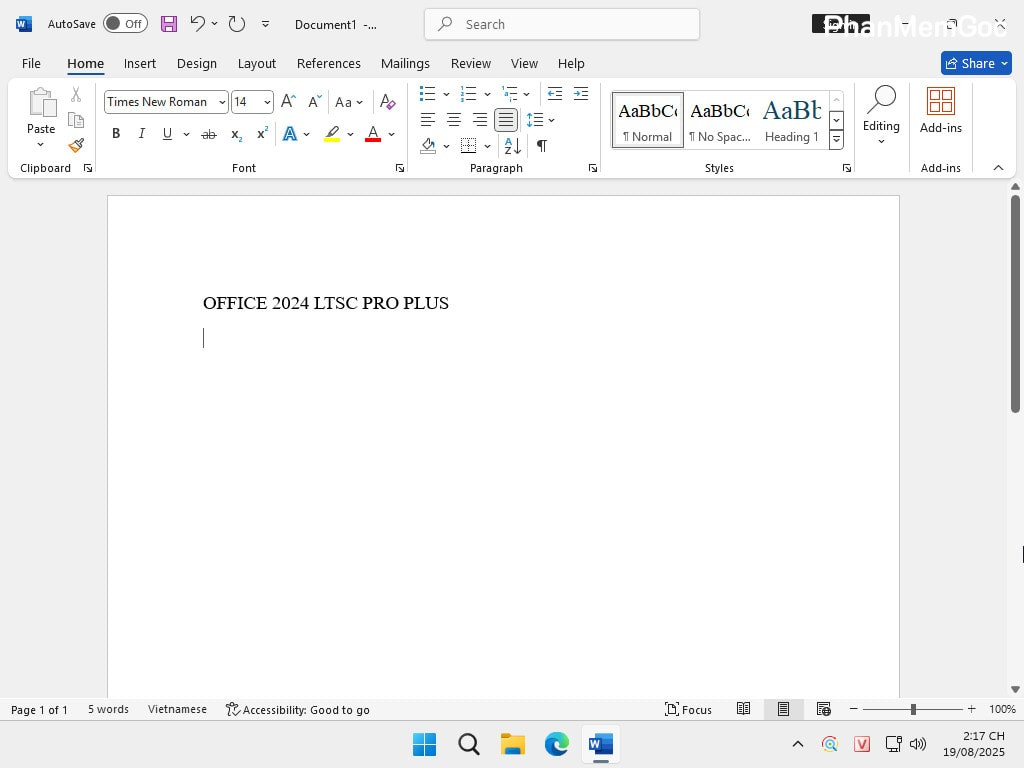Show or hide paragraph marks

(x=541, y=145)
